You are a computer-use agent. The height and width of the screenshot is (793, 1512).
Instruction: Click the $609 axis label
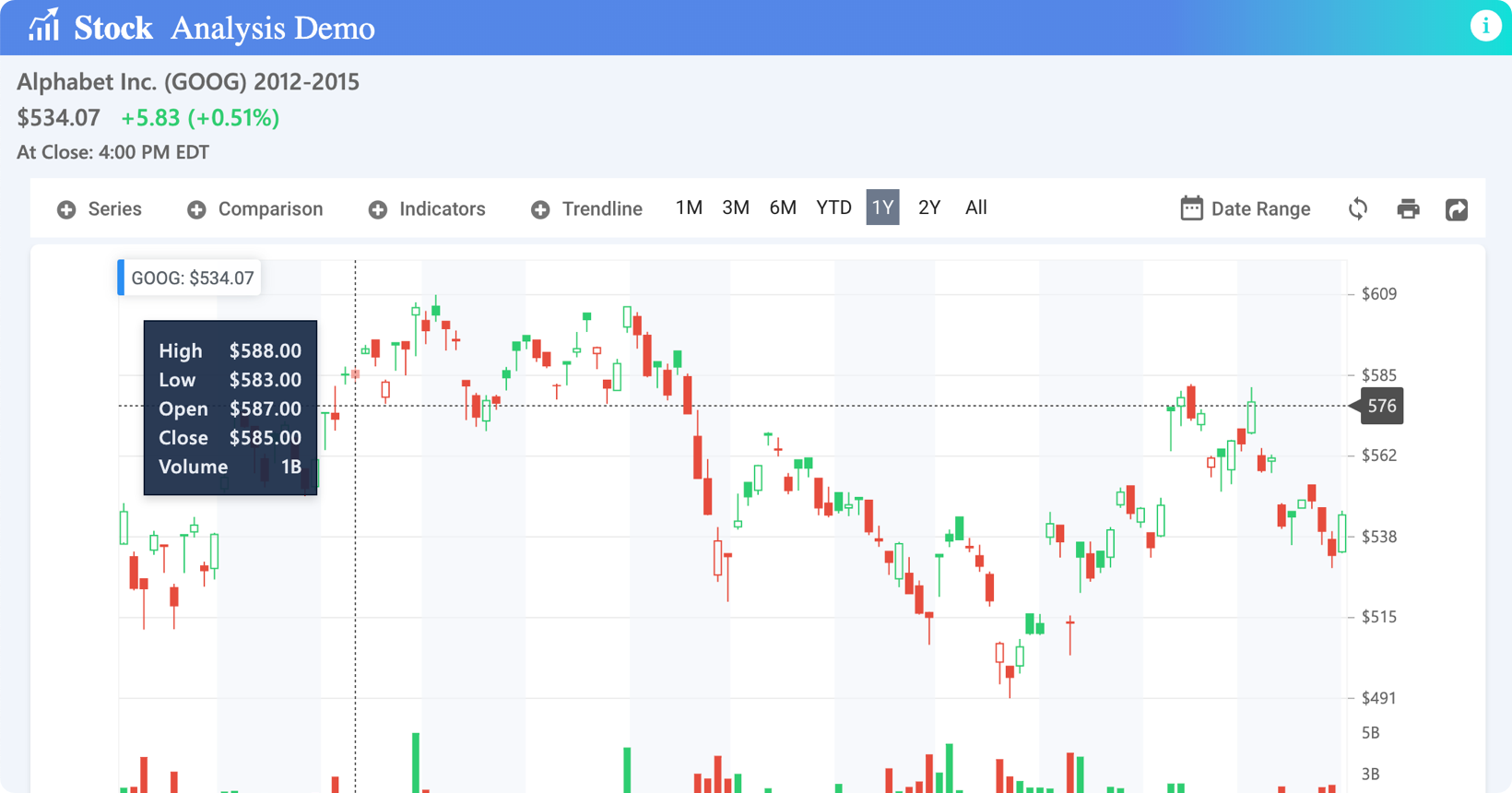[1379, 294]
